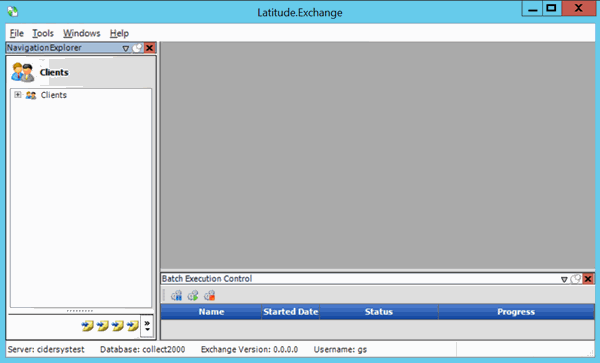Viewport: 600px width, 363px height.
Task: Minimize the Latitude.Exchange window
Action: click(532, 9)
